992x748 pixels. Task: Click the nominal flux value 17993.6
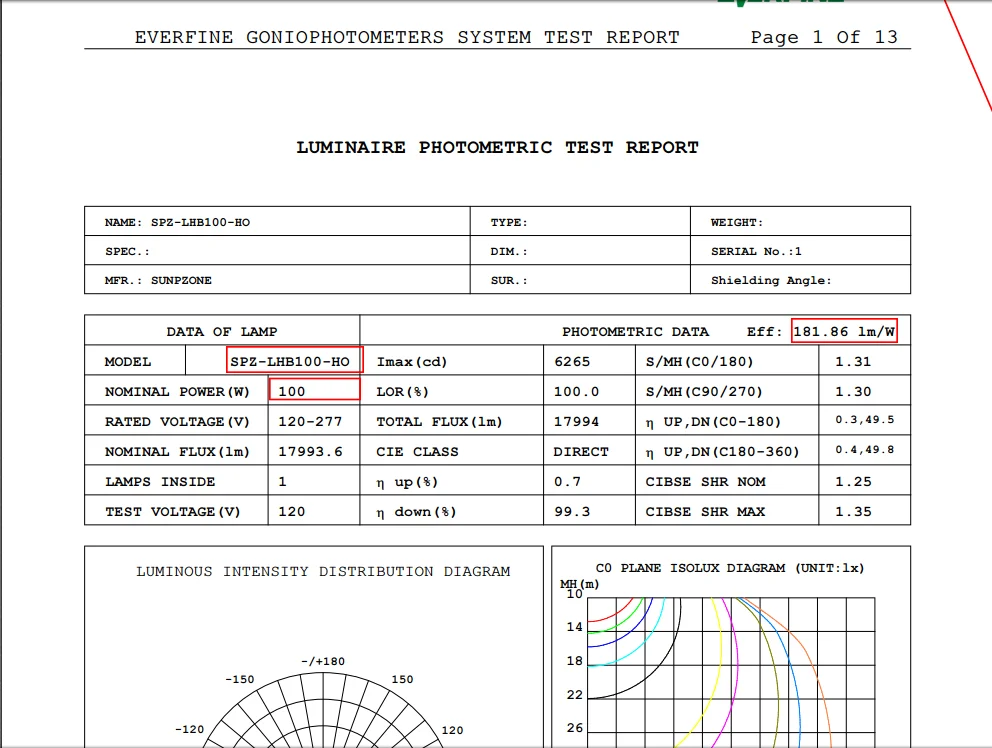click(x=310, y=452)
